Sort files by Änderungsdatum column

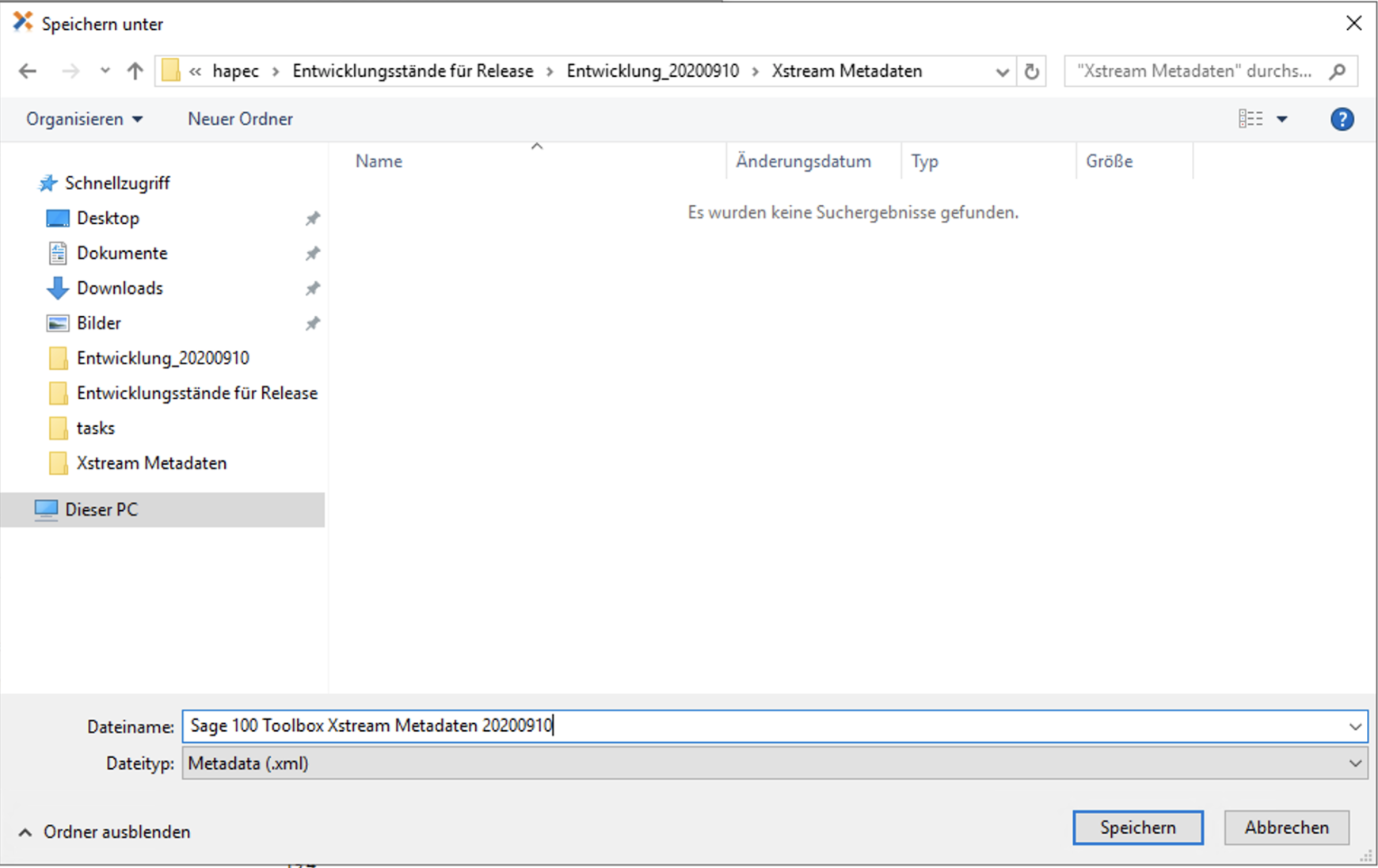pos(803,162)
